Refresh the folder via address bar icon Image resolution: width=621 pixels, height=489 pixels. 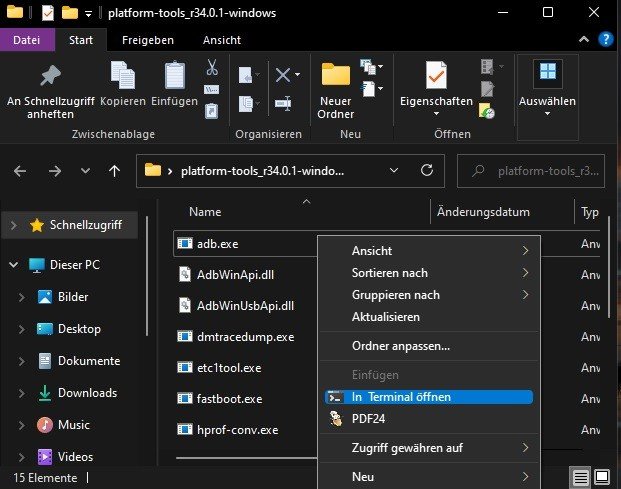[427, 170]
